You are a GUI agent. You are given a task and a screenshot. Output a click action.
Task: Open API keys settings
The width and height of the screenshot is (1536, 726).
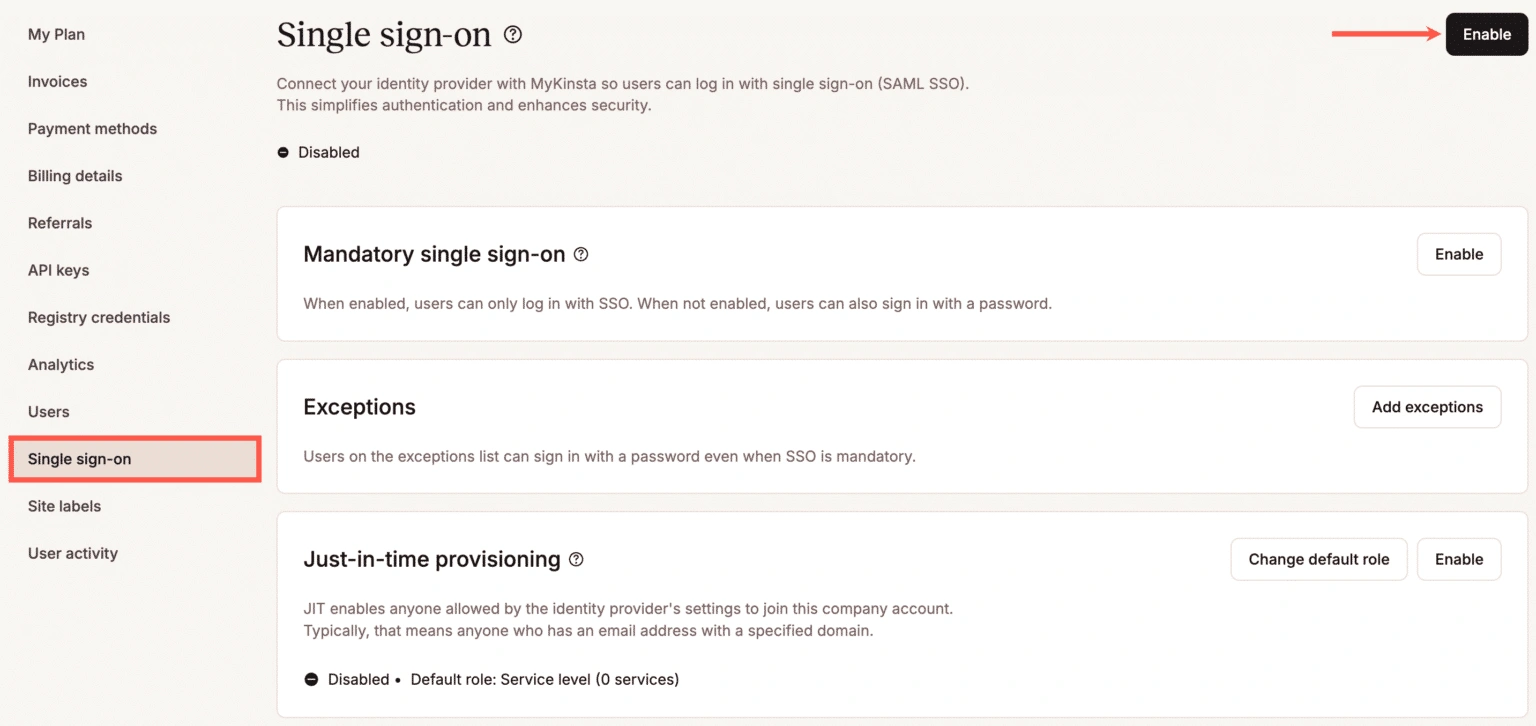click(x=58, y=270)
